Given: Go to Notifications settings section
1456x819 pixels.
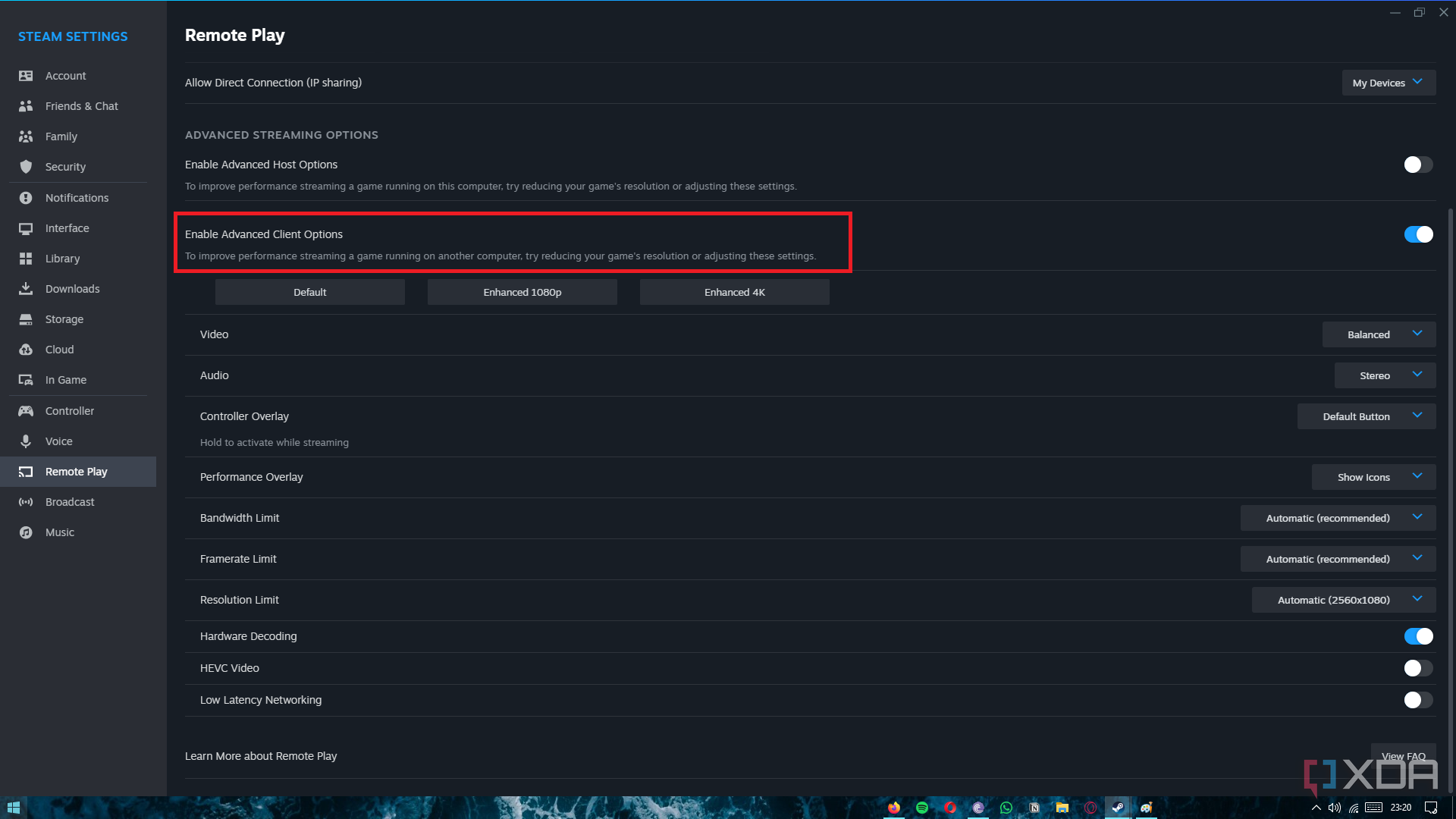Looking at the screenshot, I should point(78,198).
